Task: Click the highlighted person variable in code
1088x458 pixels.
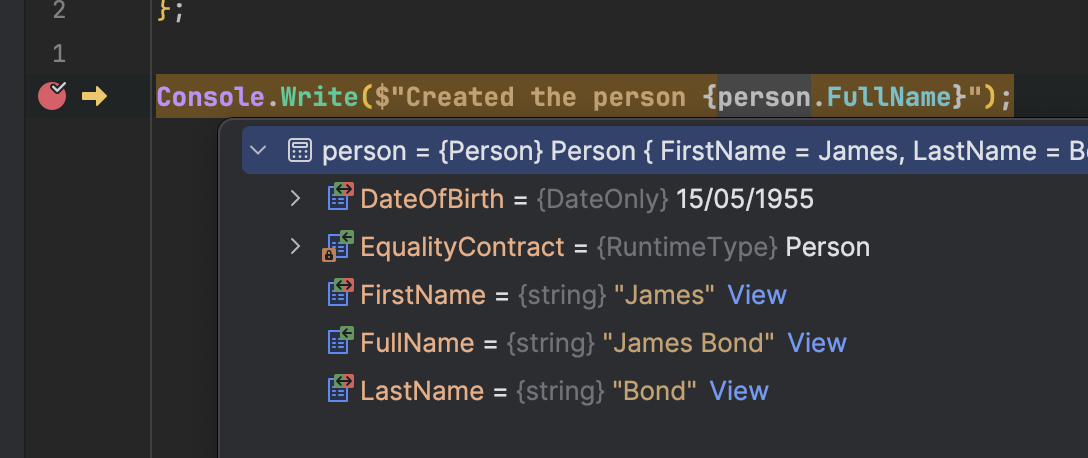Action: 763,97
